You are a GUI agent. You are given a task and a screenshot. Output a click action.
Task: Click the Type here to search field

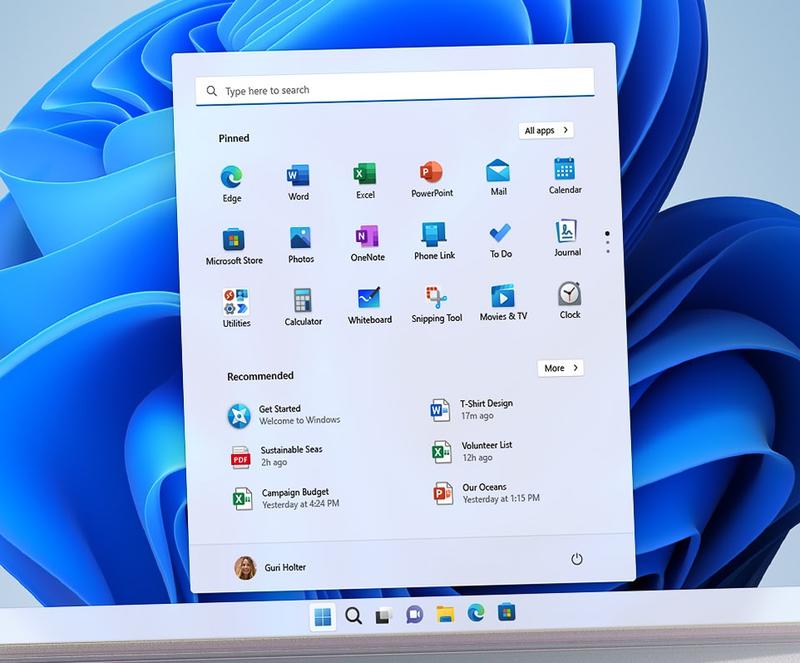(394, 87)
